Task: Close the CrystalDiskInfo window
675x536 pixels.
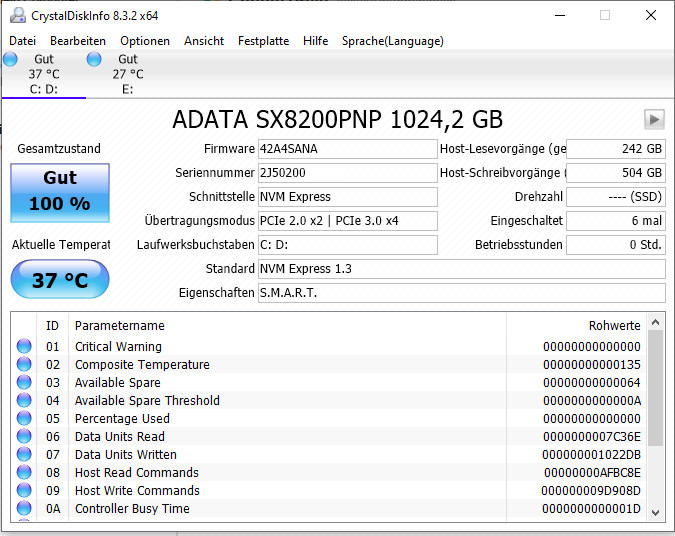Action: tap(651, 15)
